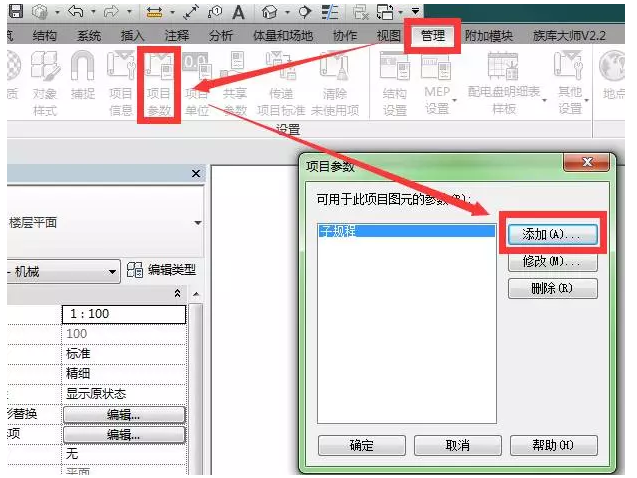Open 项目信息 Project Information tool
Viewport: 637px width, 478px height.
121,83
